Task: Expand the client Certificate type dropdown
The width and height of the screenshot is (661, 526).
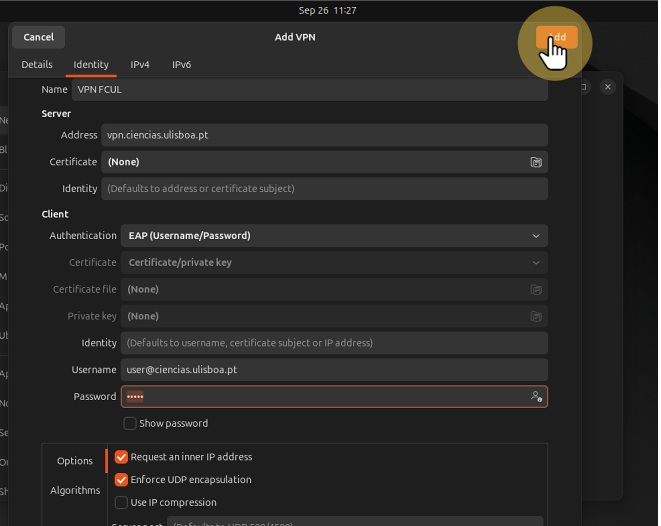Action: (333, 263)
